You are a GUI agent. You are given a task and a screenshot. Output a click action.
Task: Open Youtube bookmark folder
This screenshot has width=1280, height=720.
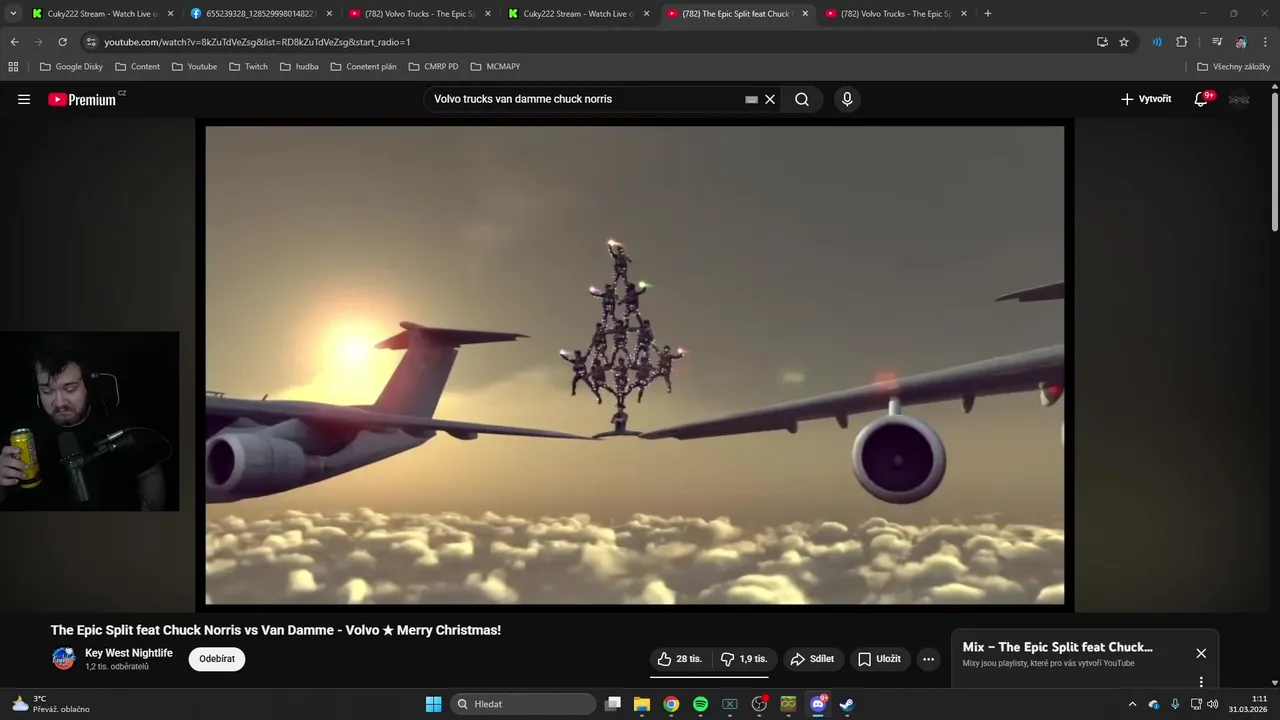(194, 67)
